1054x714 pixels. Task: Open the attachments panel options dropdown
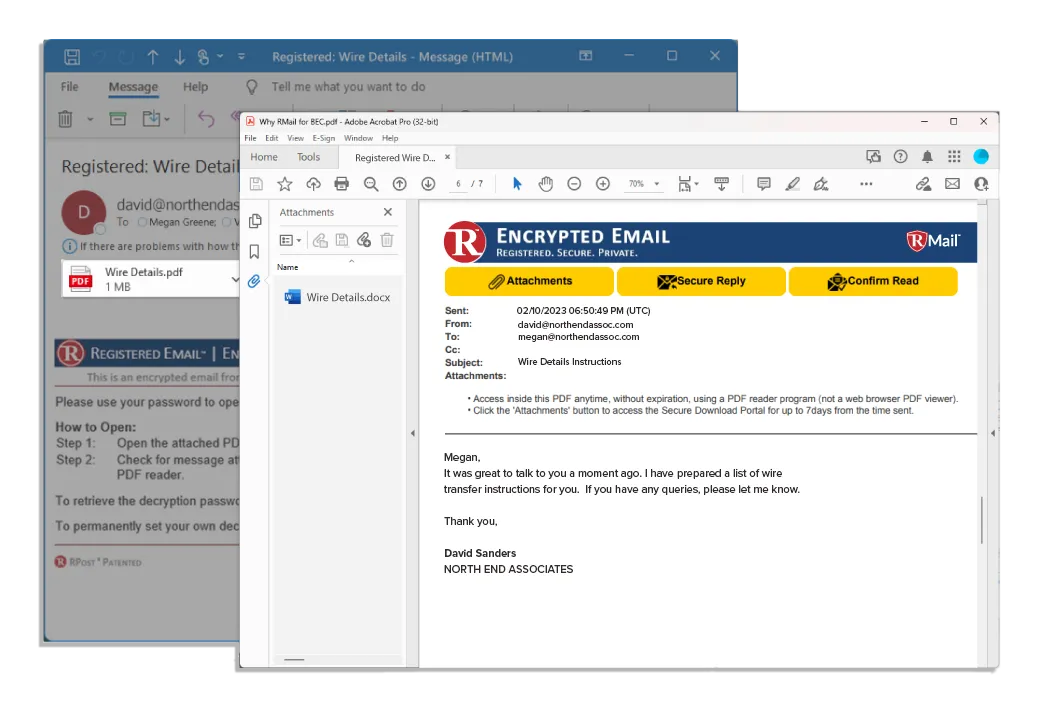(290, 240)
